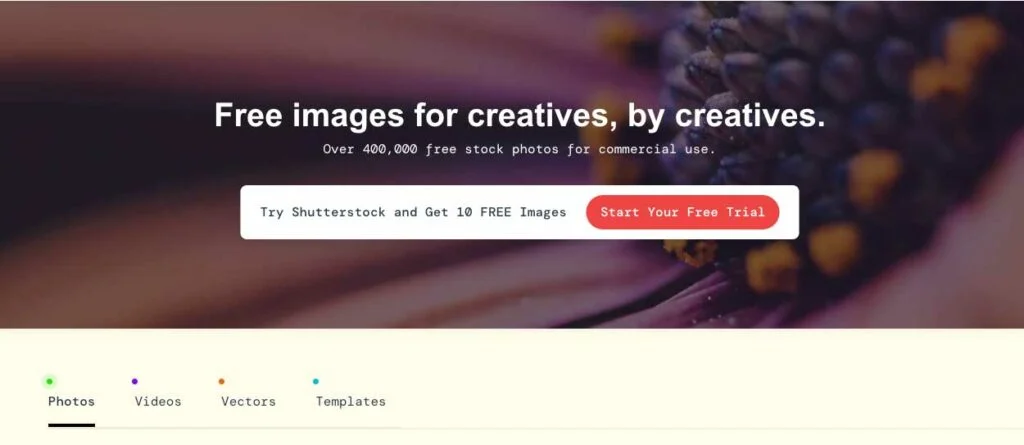Click the Free images for creatives headline

tap(520, 115)
